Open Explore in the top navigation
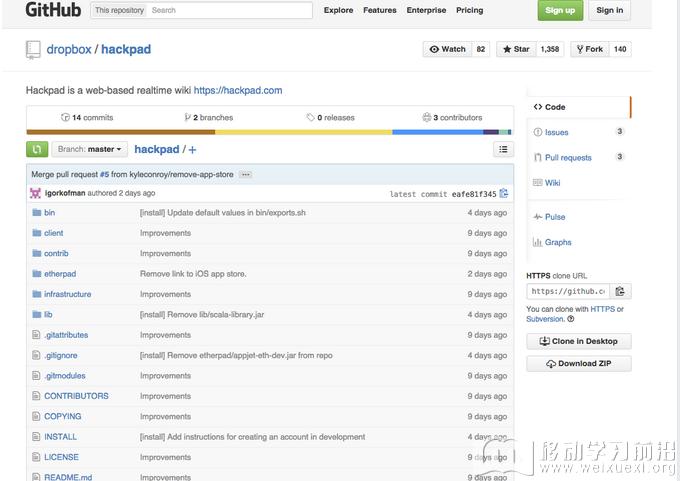The width and height of the screenshot is (680, 481). (x=338, y=10)
